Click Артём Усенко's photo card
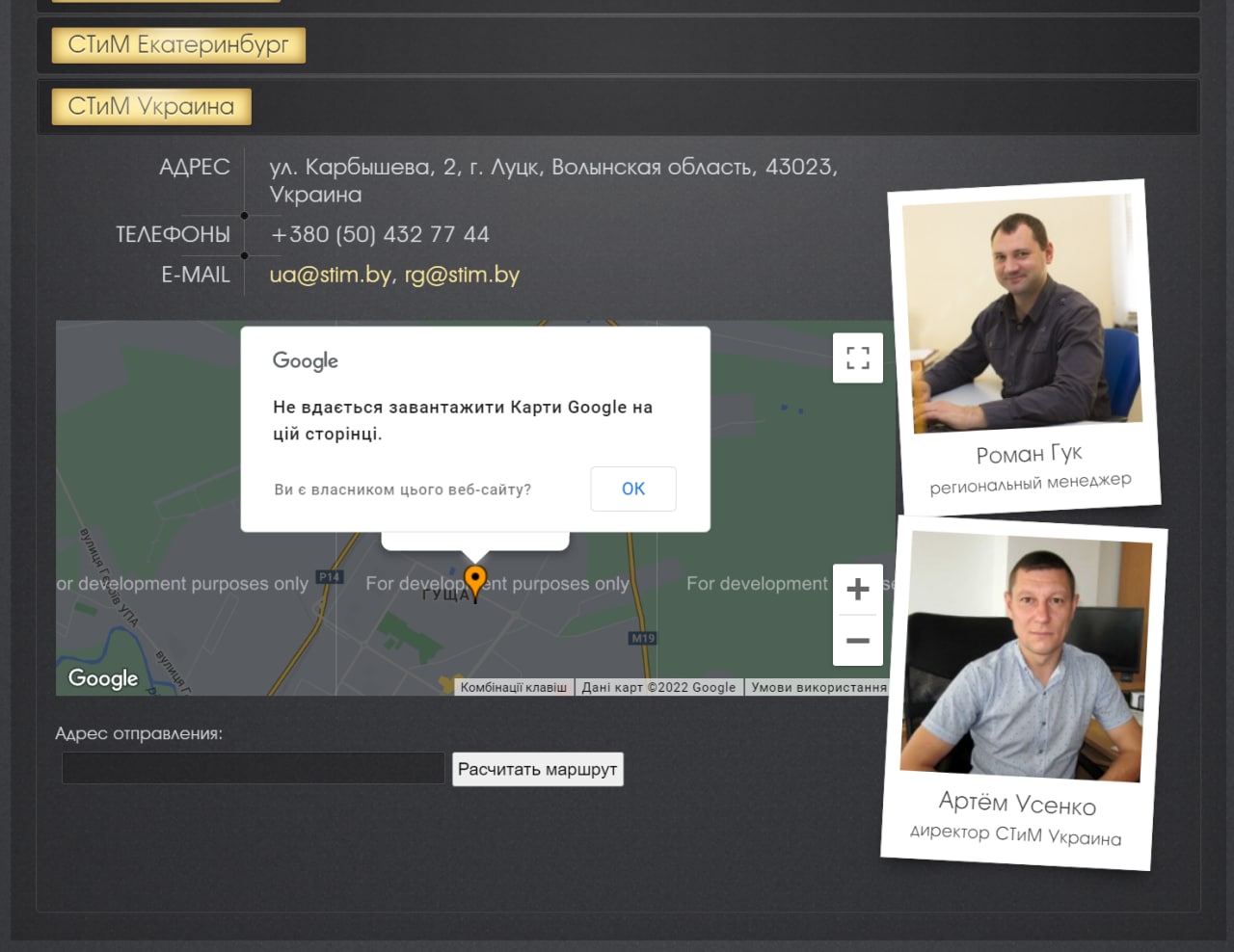This screenshot has height=952, width=1234. (1023, 694)
